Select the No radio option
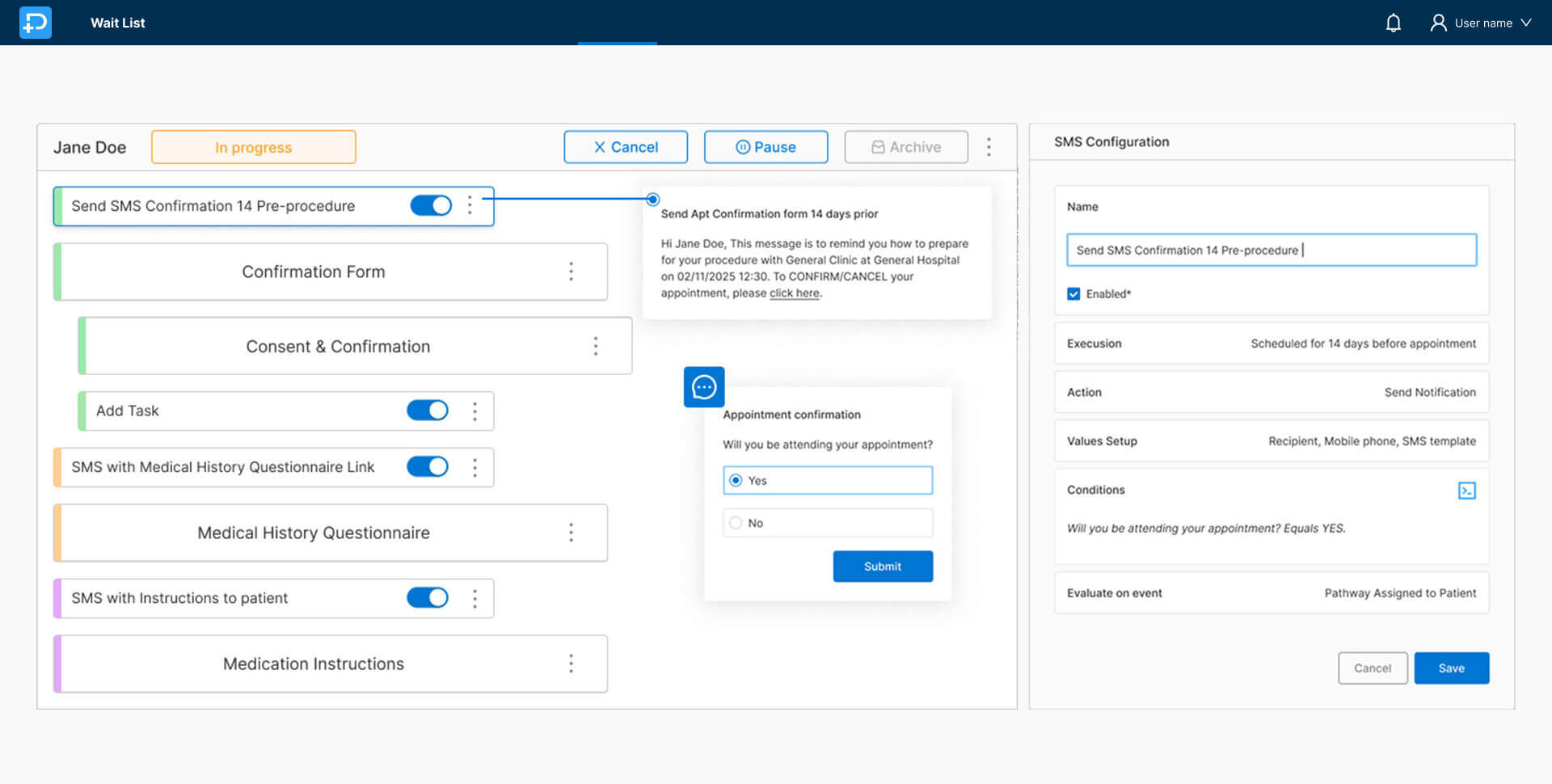 pyautogui.click(x=736, y=523)
